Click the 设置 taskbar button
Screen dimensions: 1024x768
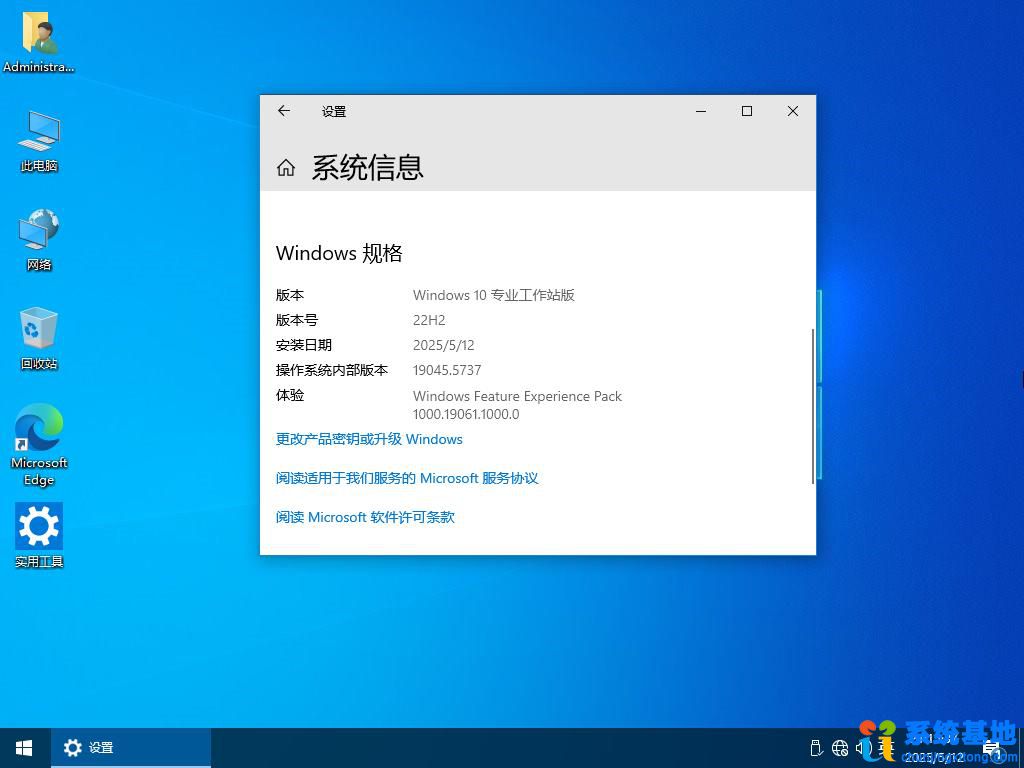pos(131,748)
